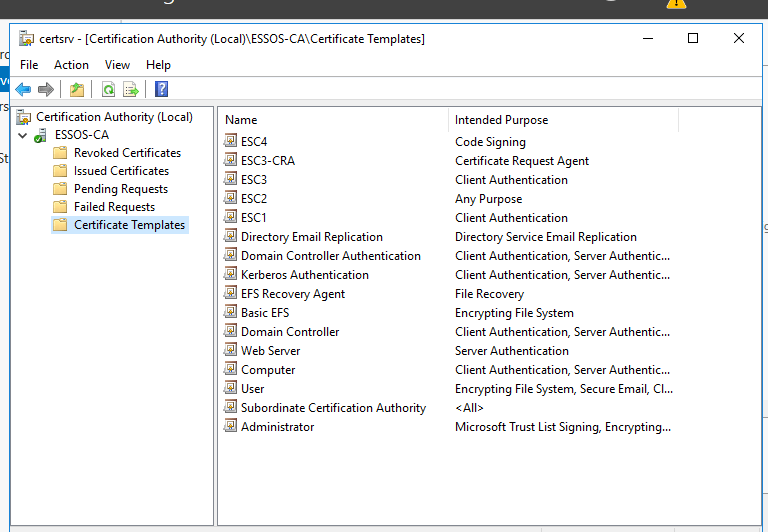Select the Kerberos Authentication template row

pyautogui.click(x=304, y=275)
